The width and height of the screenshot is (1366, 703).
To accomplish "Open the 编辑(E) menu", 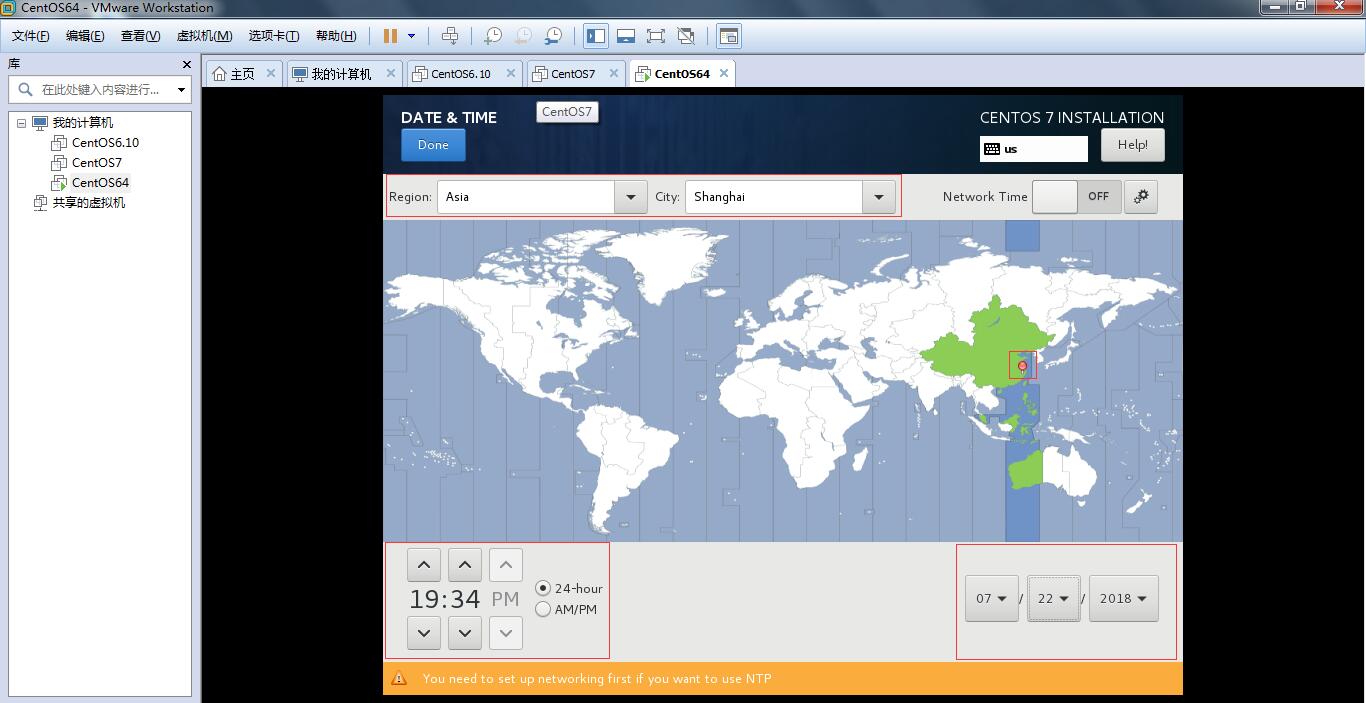I will click(x=85, y=36).
